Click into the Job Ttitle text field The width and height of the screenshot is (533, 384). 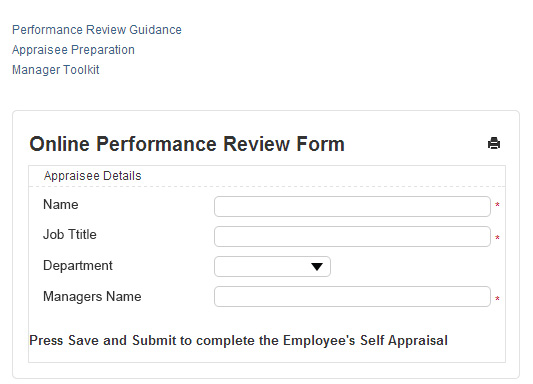[352, 236]
